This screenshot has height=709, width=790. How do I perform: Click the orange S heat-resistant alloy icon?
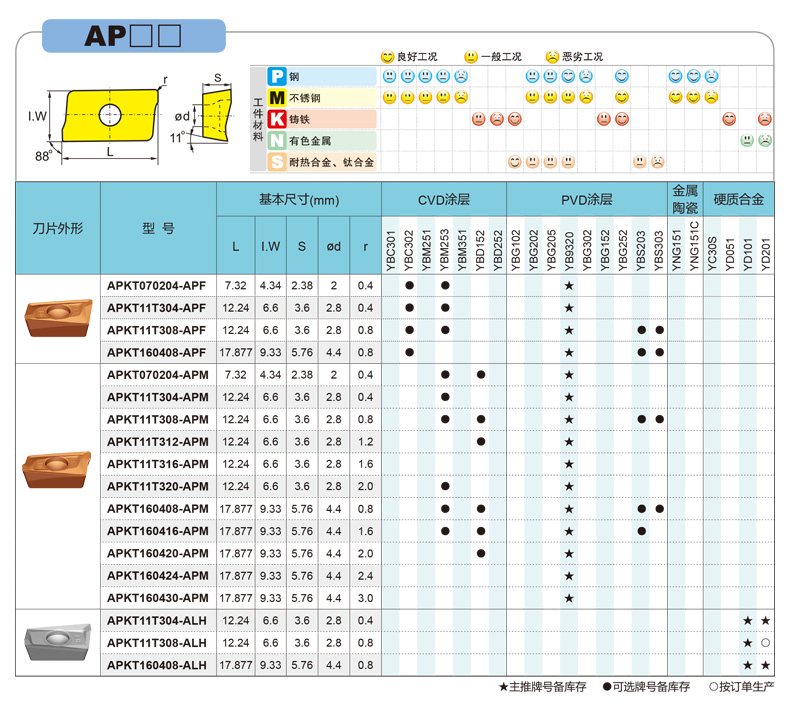click(277, 162)
